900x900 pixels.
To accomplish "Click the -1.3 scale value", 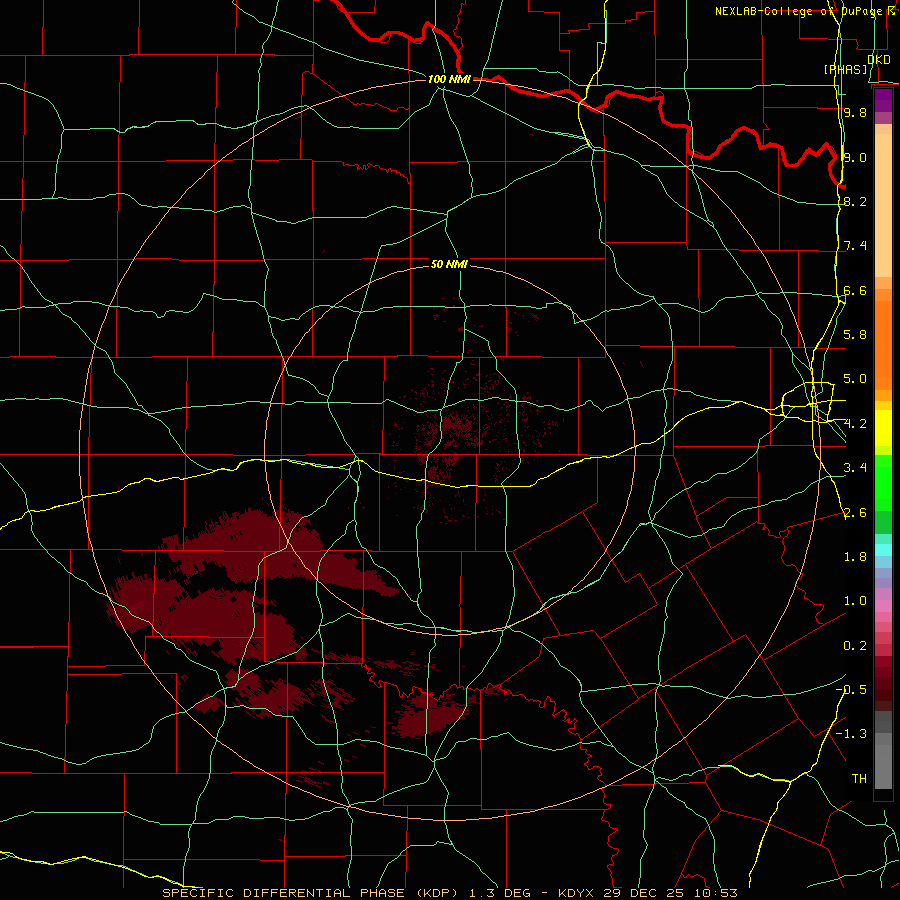I will [852, 734].
